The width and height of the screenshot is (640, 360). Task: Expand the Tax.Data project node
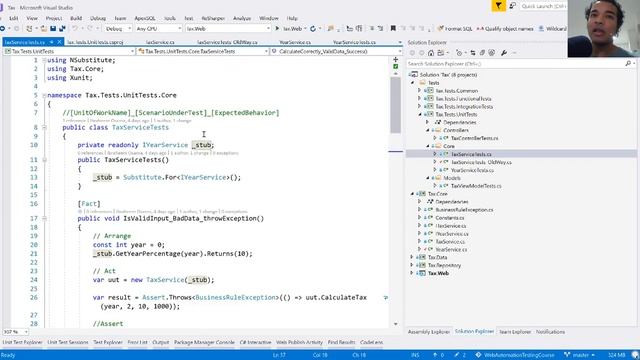[x=412, y=257]
